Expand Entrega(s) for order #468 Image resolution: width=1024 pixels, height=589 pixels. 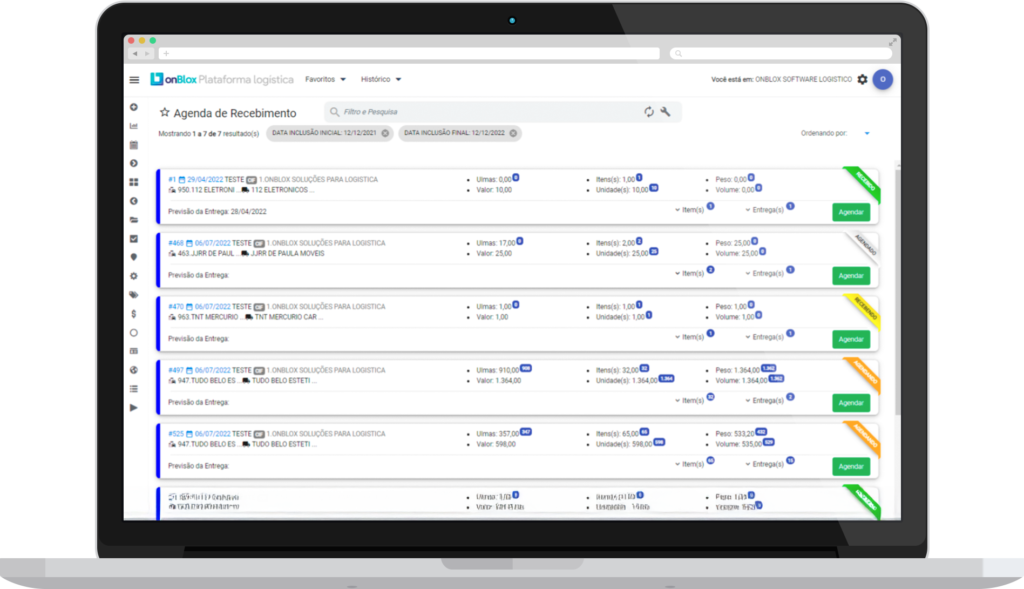[x=767, y=273]
